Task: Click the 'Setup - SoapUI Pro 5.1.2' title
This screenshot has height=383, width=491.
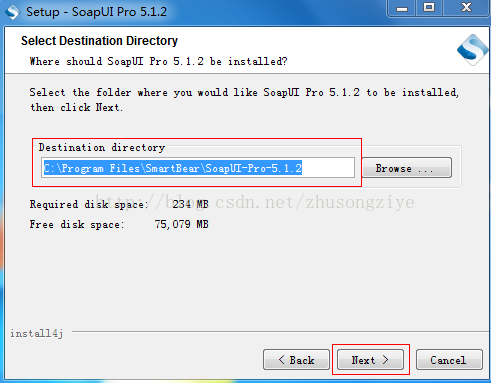Action: click(x=96, y=12)
